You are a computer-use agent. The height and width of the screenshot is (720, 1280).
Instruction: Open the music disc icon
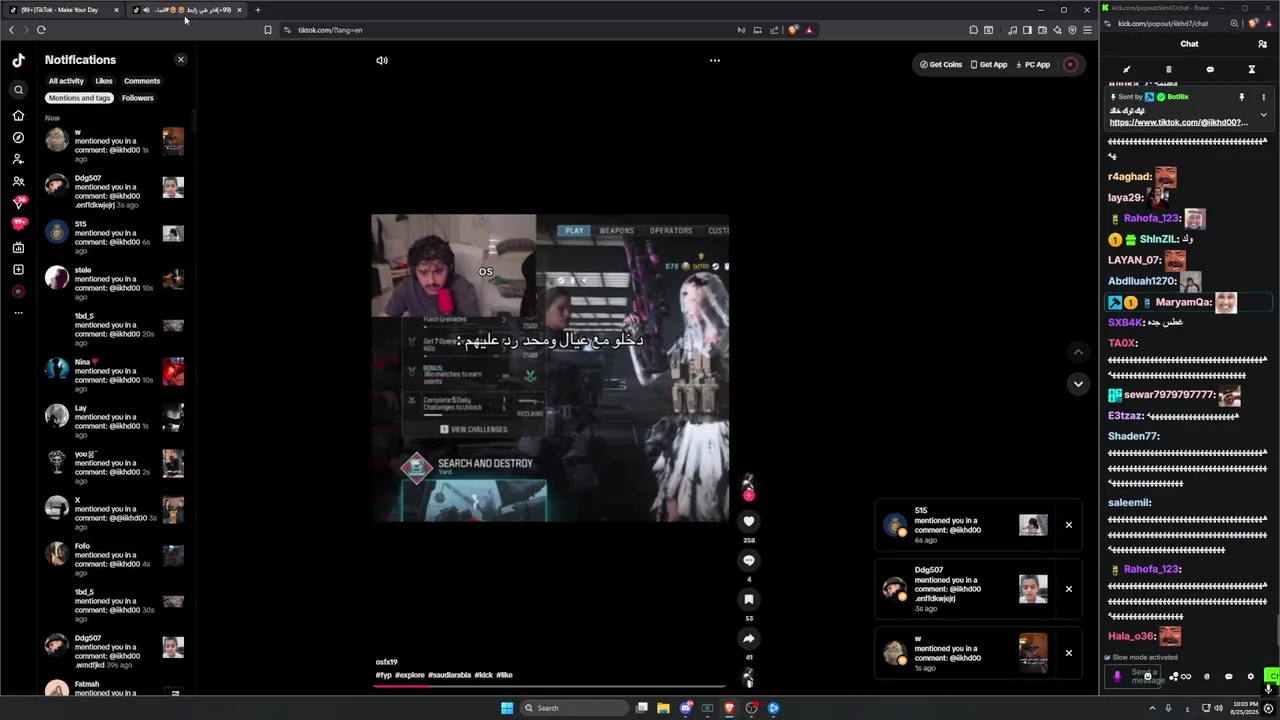pyautogui.click(x=748, y=677)
